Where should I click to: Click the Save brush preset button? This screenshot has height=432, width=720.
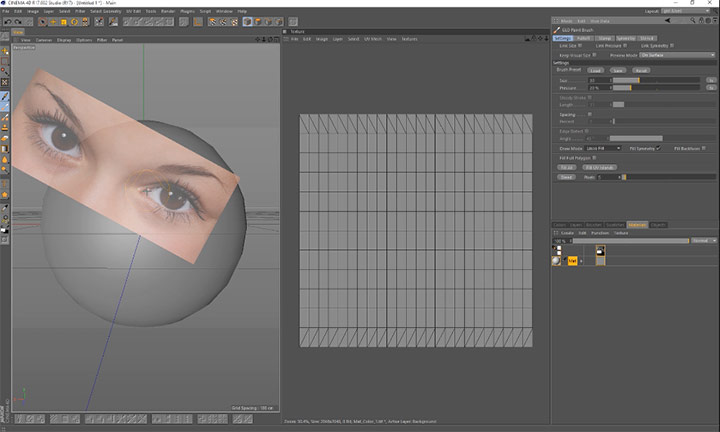[x=618, y=70]
